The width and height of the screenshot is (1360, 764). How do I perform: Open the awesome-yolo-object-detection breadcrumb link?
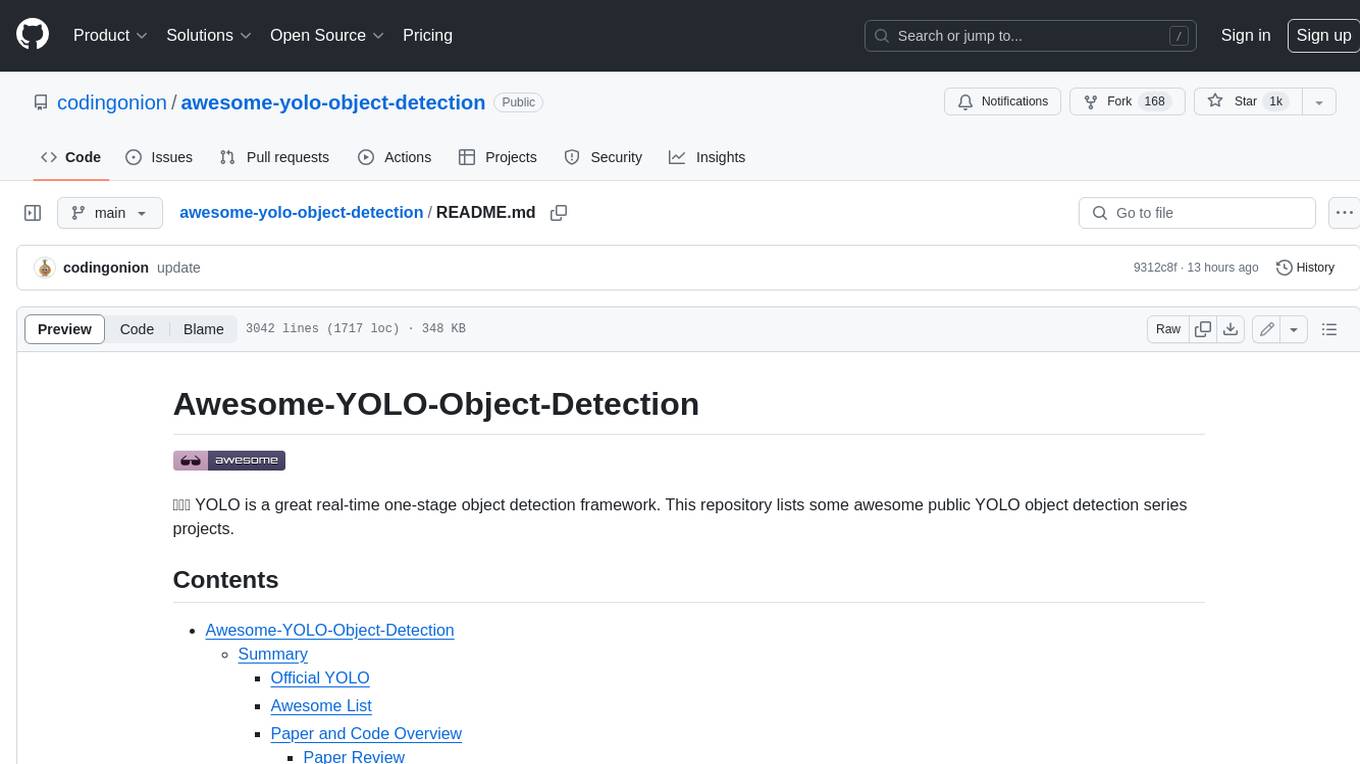(x=301, y=212)
